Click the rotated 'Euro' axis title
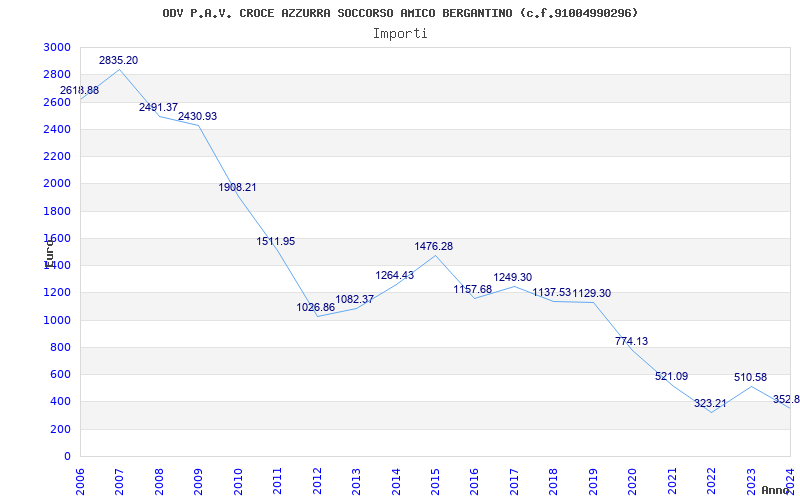This screenshot has width=800, height=500. click(48, 253)
